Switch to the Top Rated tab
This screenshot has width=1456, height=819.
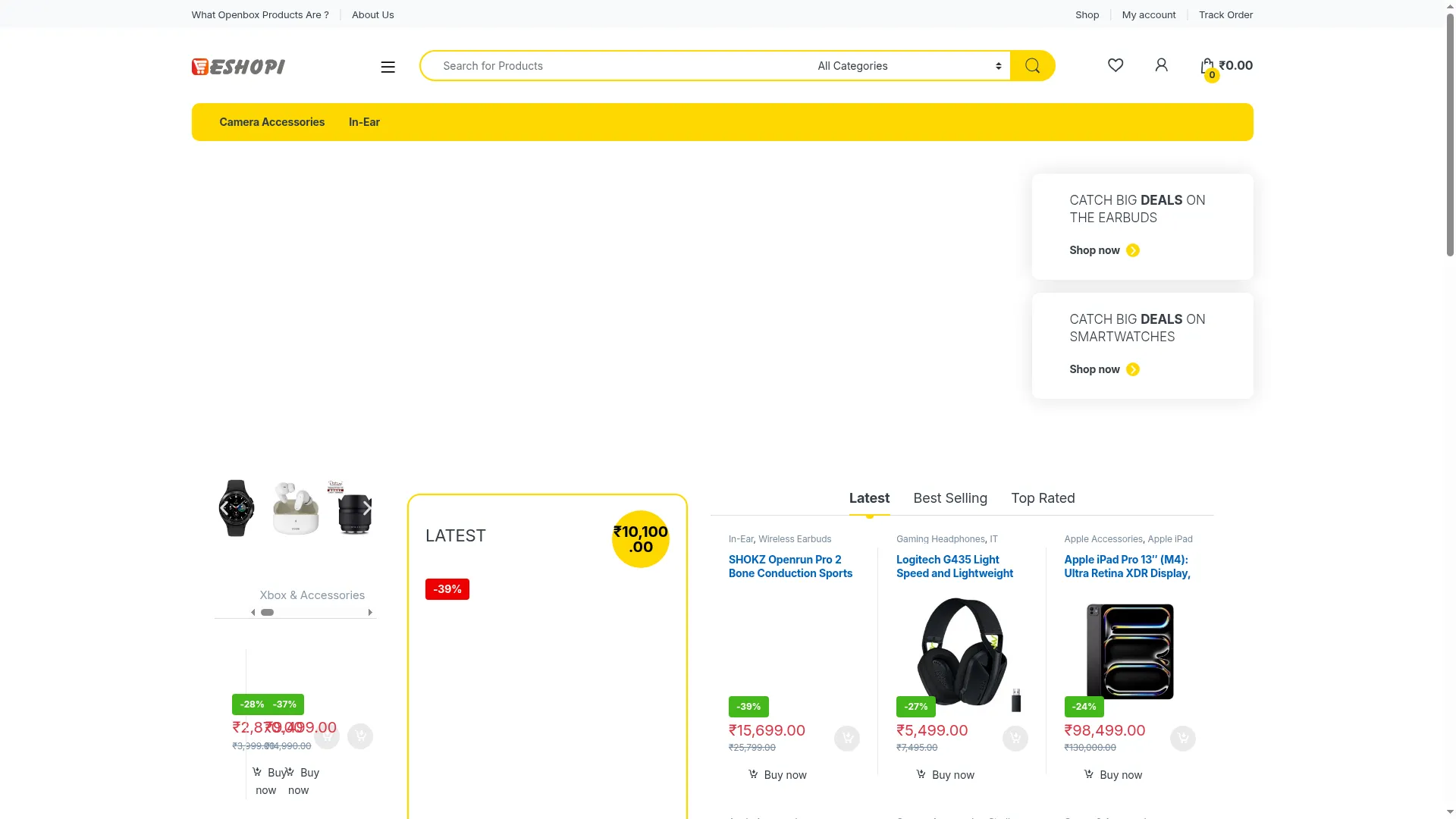[1043, 498]
